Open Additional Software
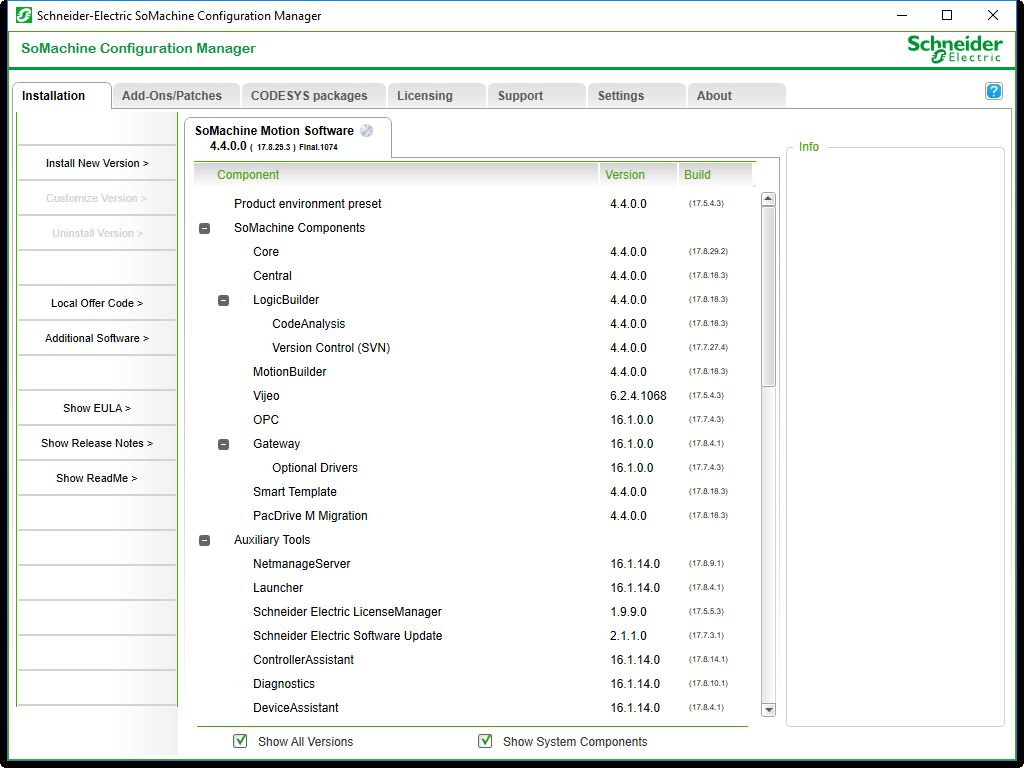The height and width of the screenshot is (768, 1024). tap(97, 338)
